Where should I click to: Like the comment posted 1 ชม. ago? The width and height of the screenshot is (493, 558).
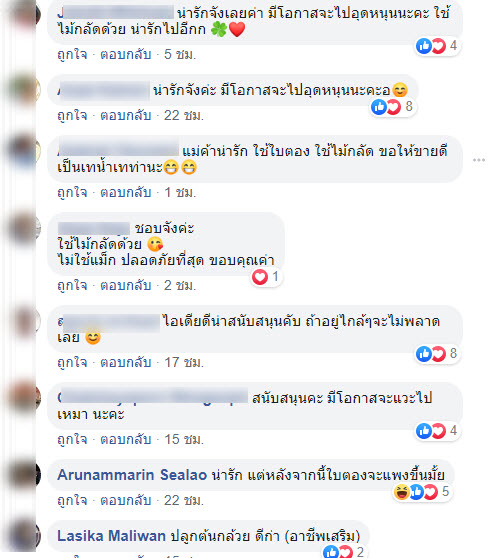(72, 193)
